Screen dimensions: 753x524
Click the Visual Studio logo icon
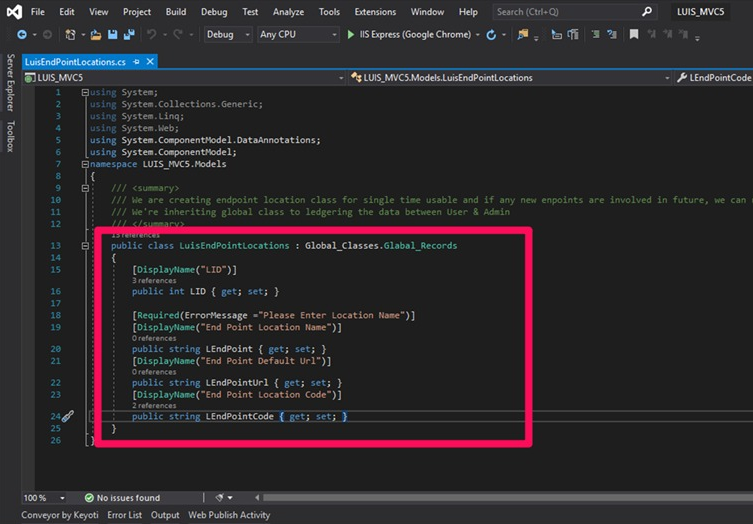(x=12, y=12)
